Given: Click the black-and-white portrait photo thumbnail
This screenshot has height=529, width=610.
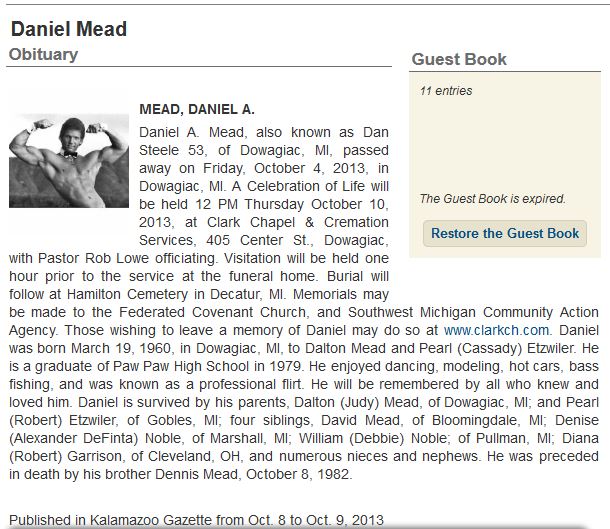Looking at the screenshot, I should [x=69, y=161].
